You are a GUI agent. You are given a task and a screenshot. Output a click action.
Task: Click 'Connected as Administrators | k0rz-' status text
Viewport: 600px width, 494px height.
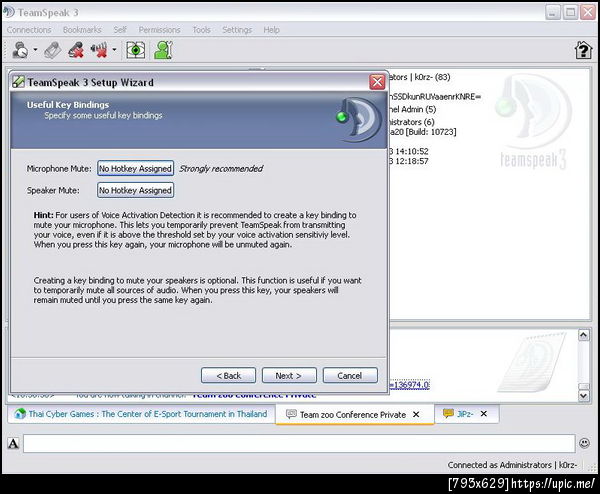512,465
